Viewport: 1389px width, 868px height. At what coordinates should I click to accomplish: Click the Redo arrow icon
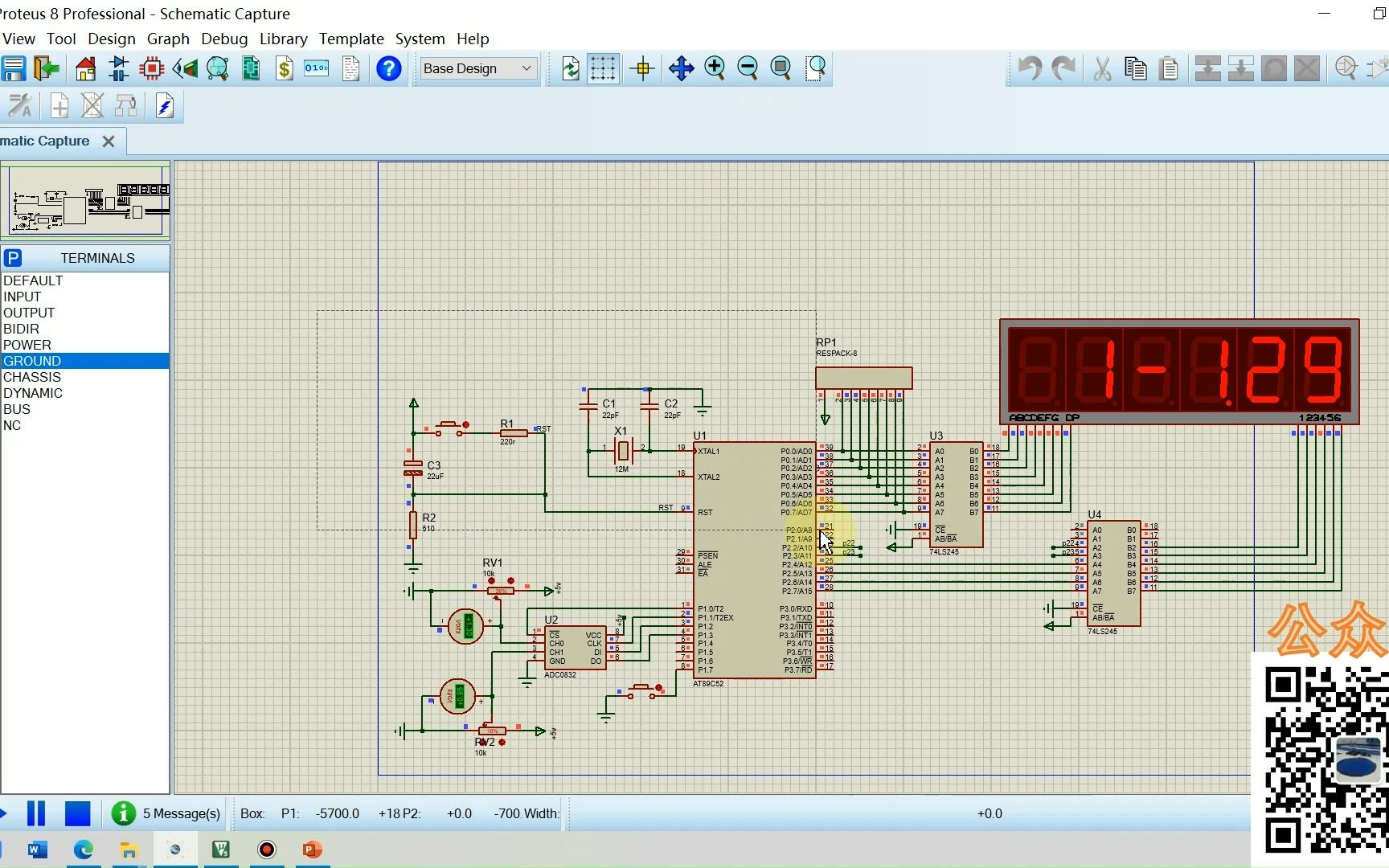click(1063, 68)
